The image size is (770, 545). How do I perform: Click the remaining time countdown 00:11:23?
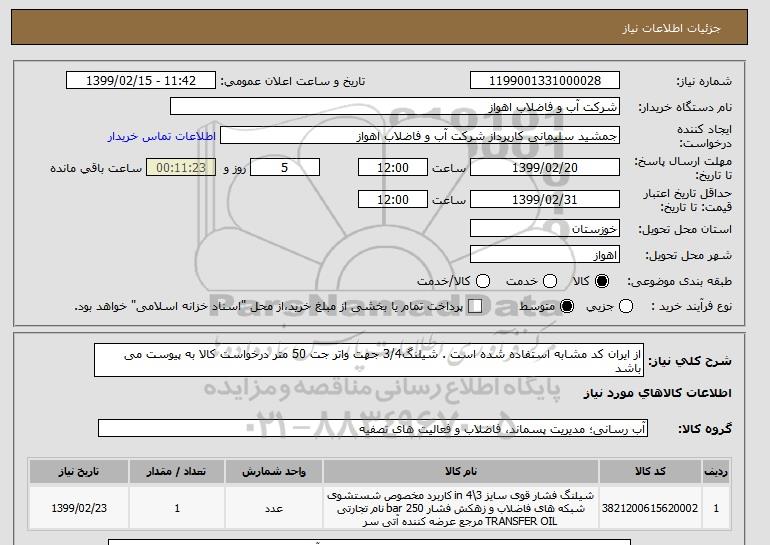point(181,167)
